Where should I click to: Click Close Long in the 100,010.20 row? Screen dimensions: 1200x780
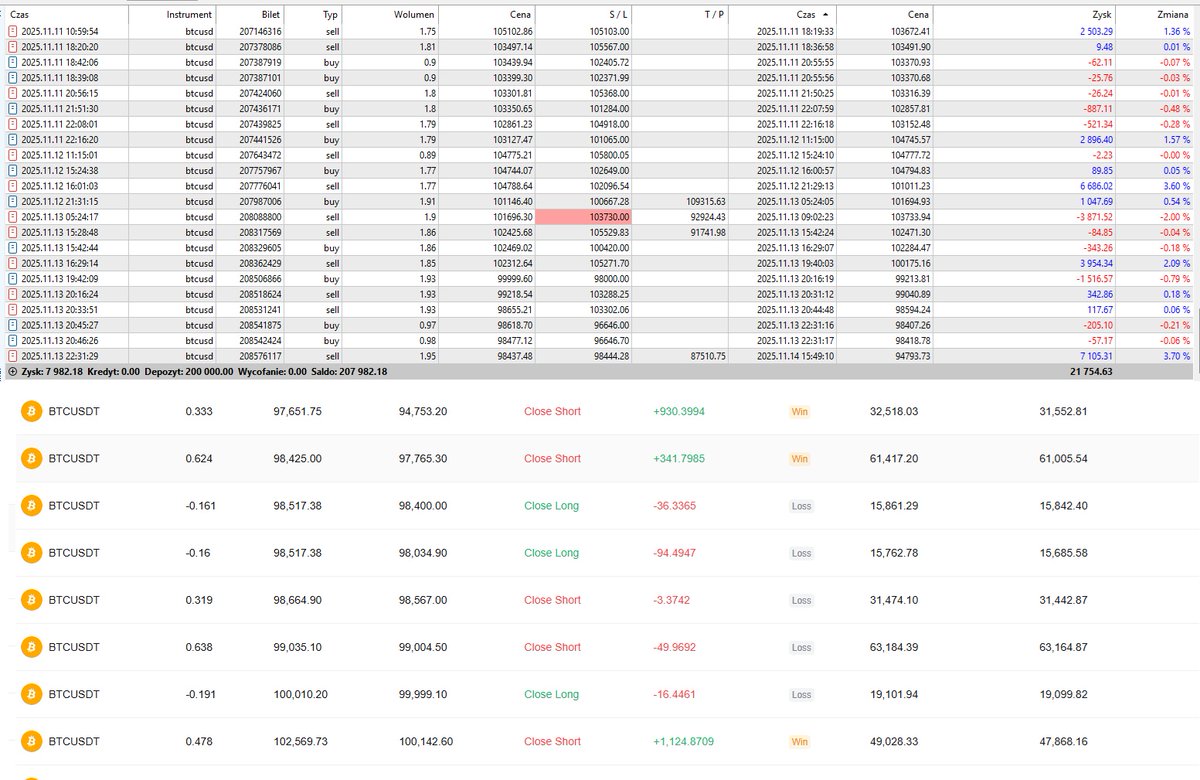click(551, 694)
